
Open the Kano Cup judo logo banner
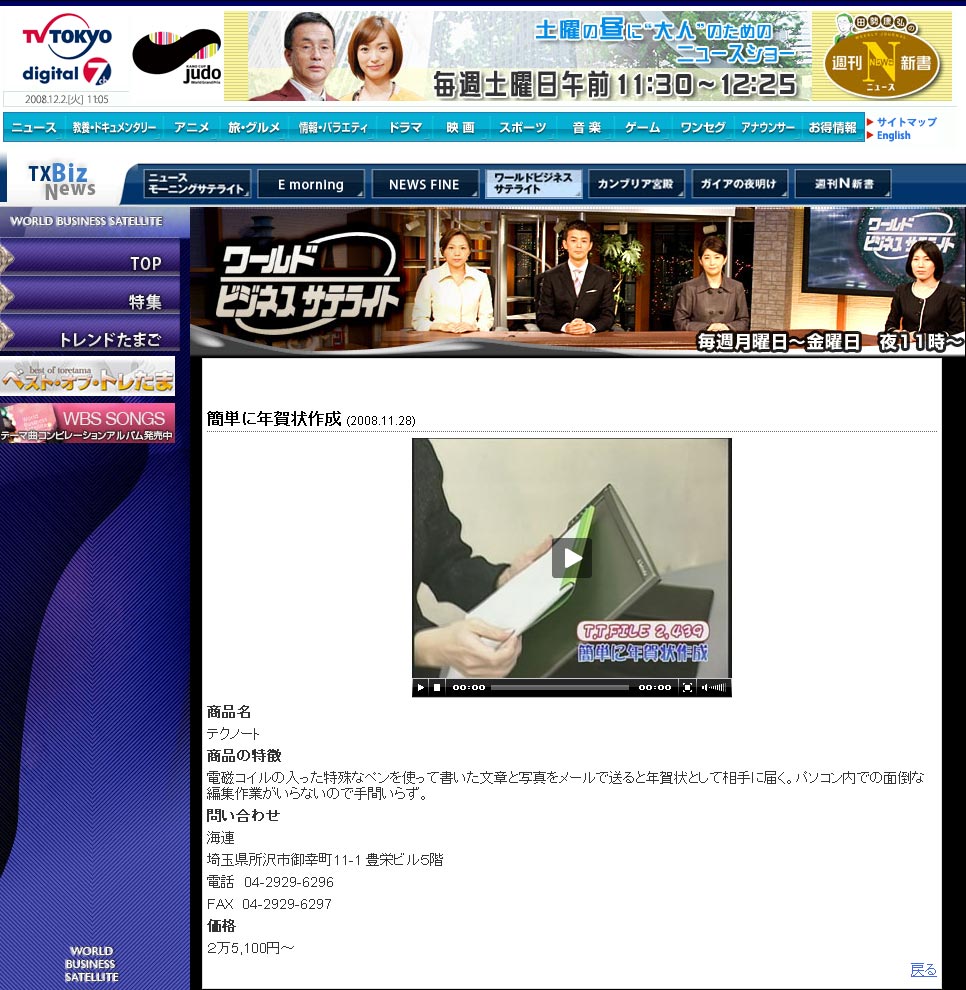(x=177, y=57)
